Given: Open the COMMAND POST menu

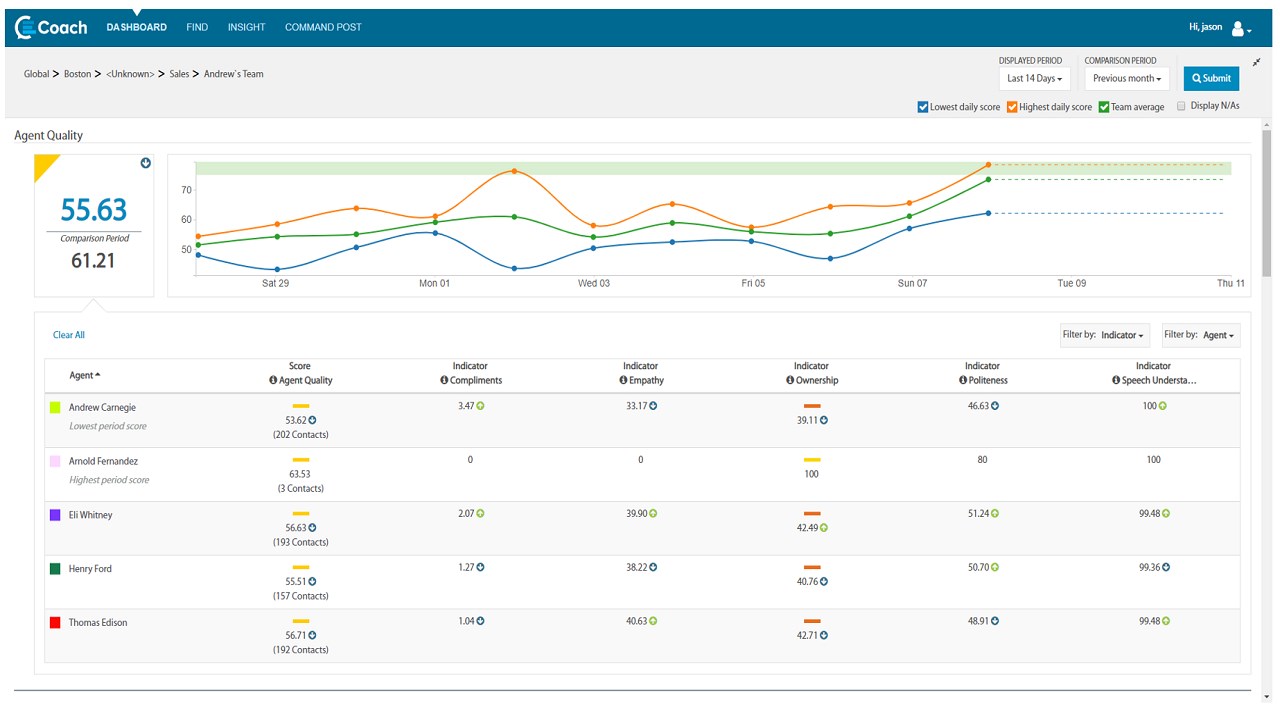Looking at the screenshot, I should coord(323,28).
